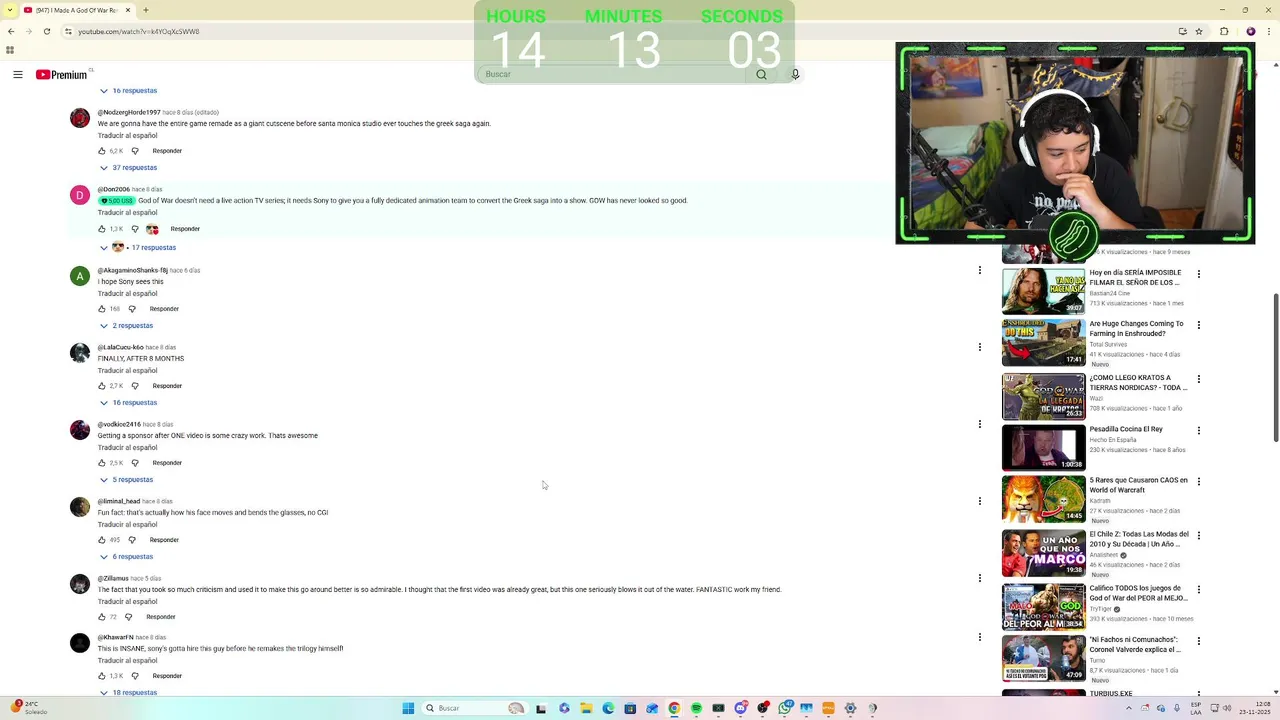1280x720 pixels.
Task: Expand 6 respuestas under 'Fun fact' comment
Action: click(126, 557)
